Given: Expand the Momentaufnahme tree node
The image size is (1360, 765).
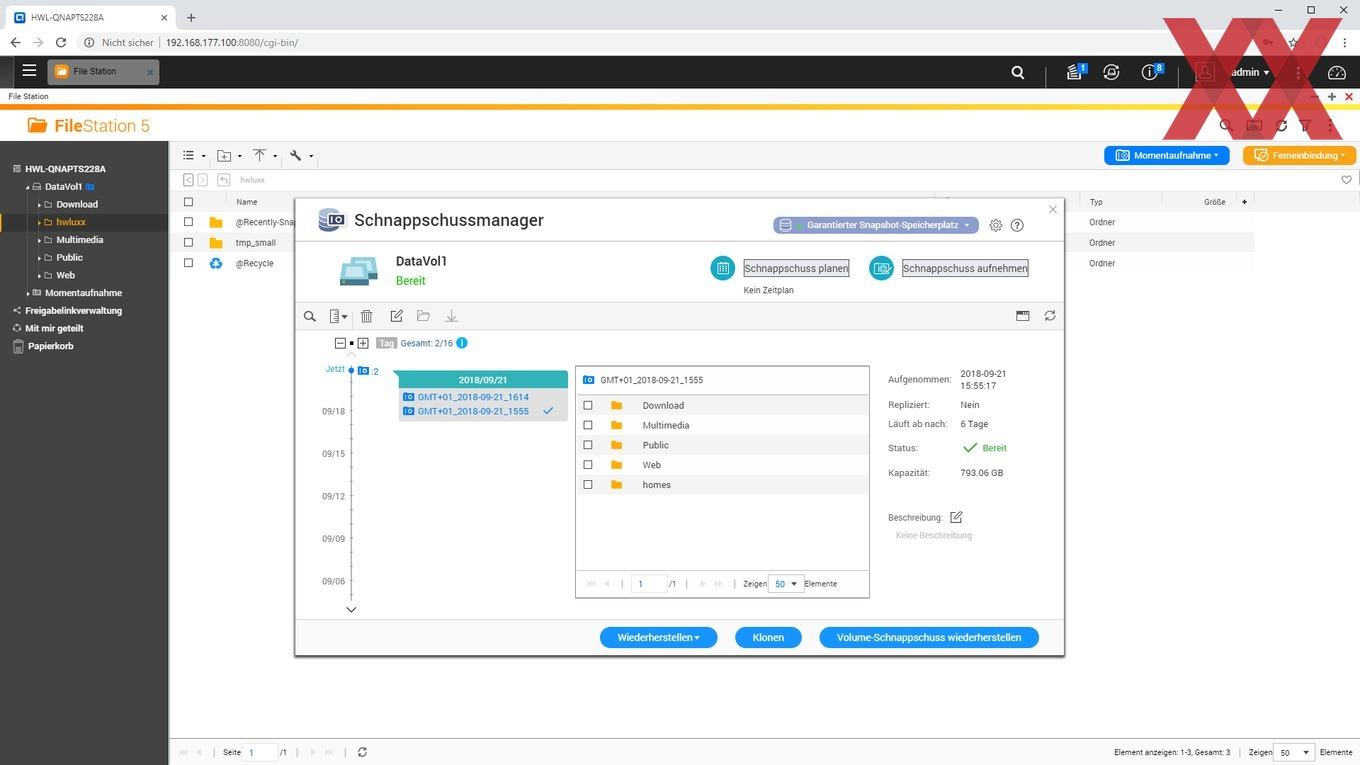Looking at the screenshot, I should pyautogui.click(x=28, y=293).
